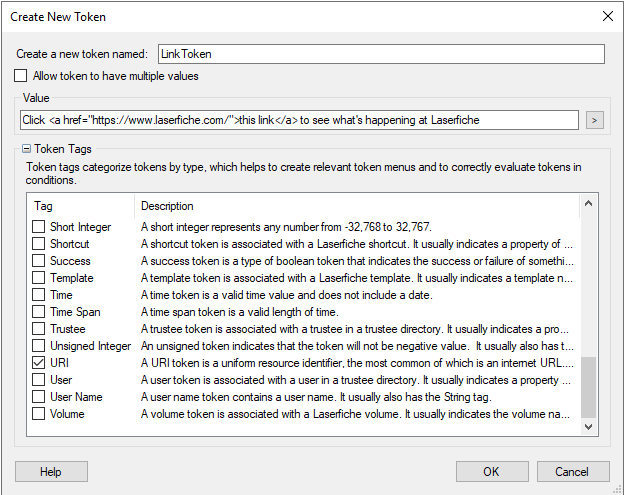Screen dimensions: 624x495
Task: Enable Allow token to have multiple values
Action: (x=21, y=76)
